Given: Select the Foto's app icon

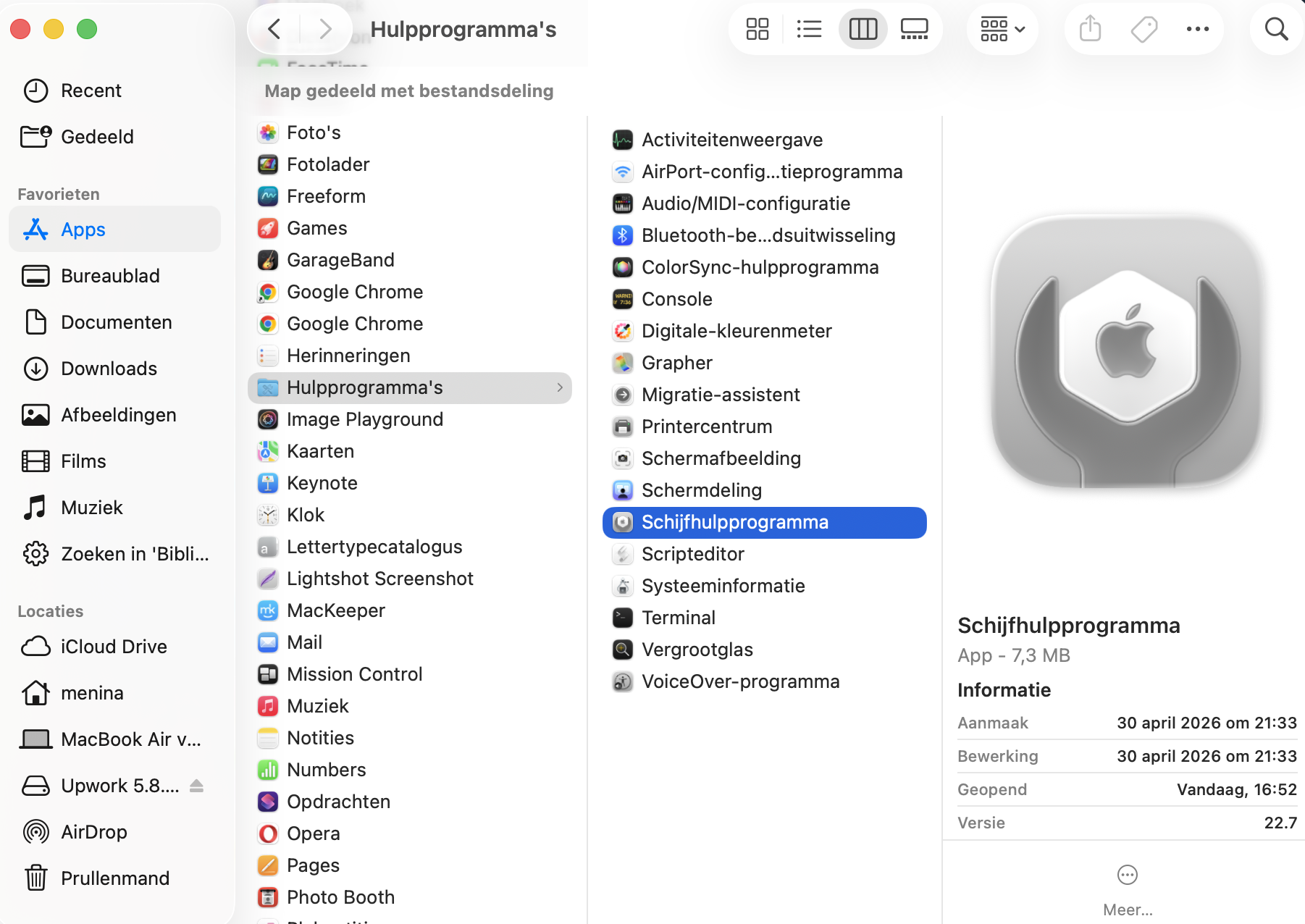Looking at the screenshot, I should (268, 133).
